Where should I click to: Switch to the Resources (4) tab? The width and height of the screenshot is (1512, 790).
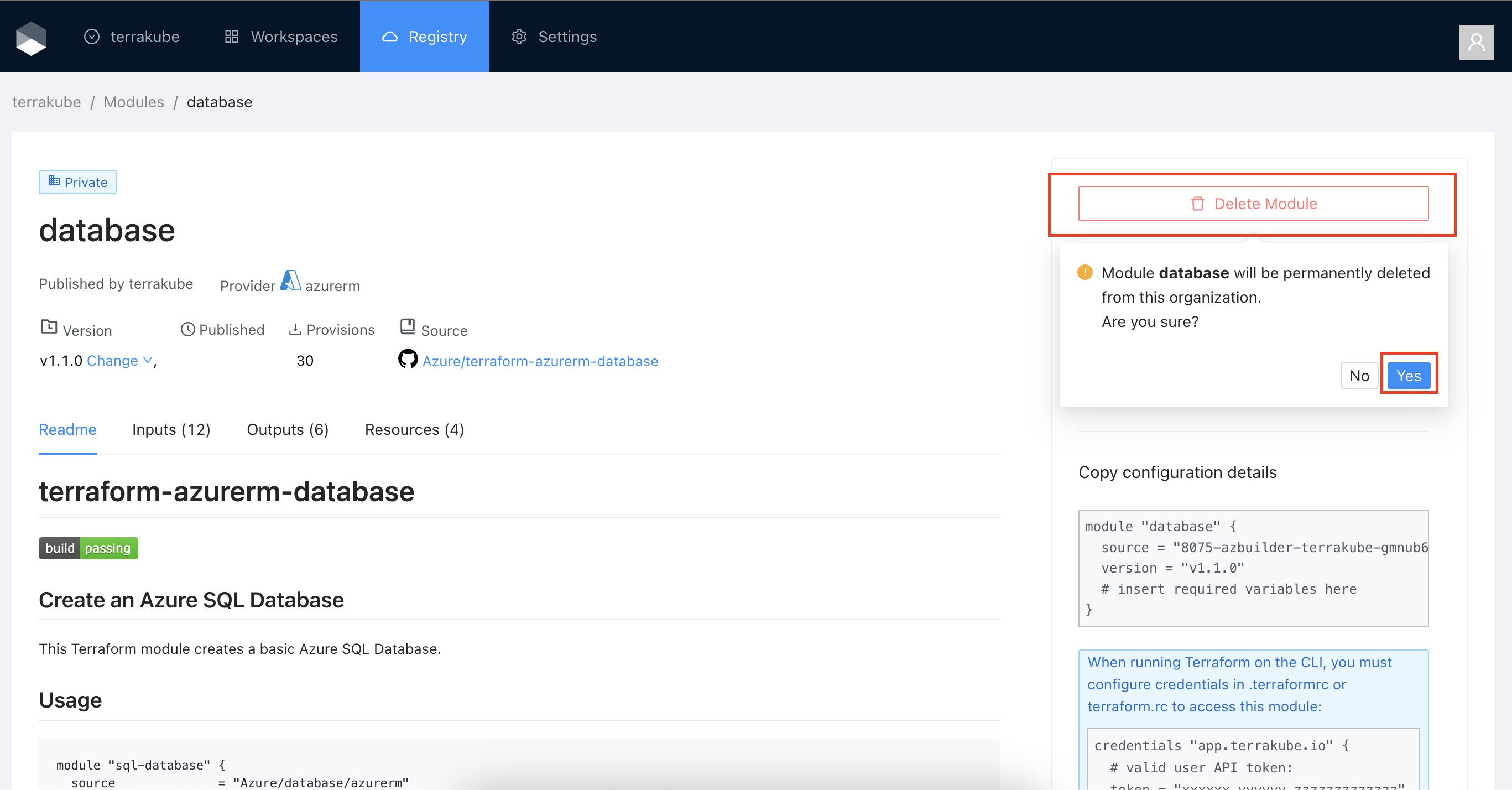point(414,429)
